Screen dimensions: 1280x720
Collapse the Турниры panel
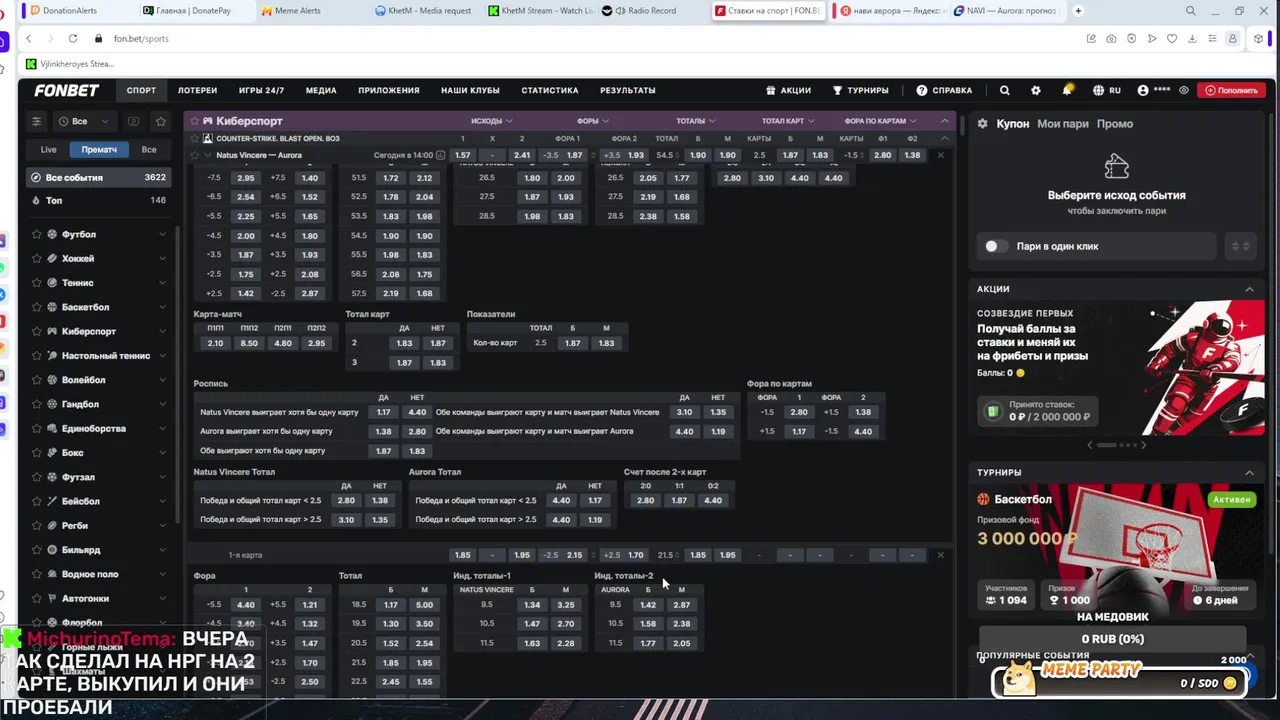point(1249,472)
